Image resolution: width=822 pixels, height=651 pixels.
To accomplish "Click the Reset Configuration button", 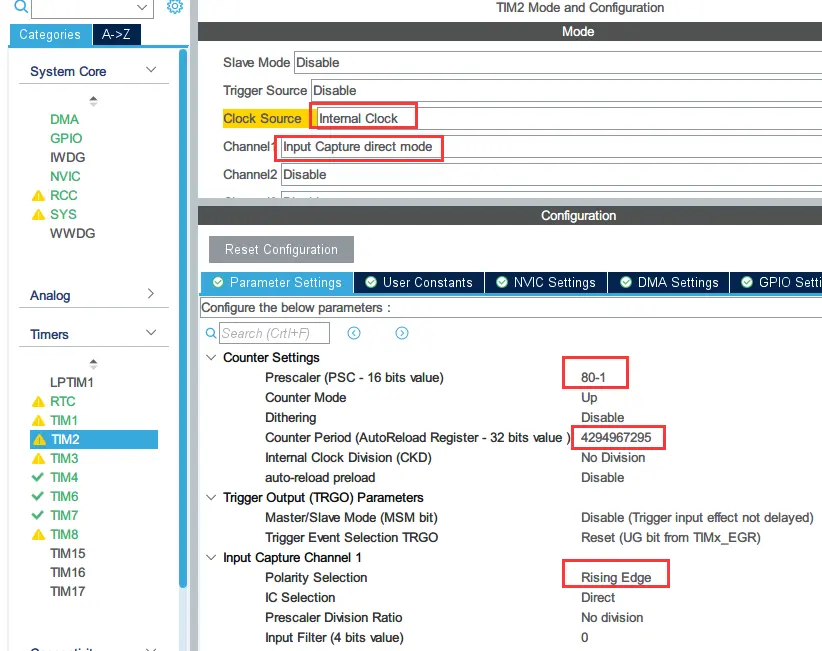I will tap(281, 249).
